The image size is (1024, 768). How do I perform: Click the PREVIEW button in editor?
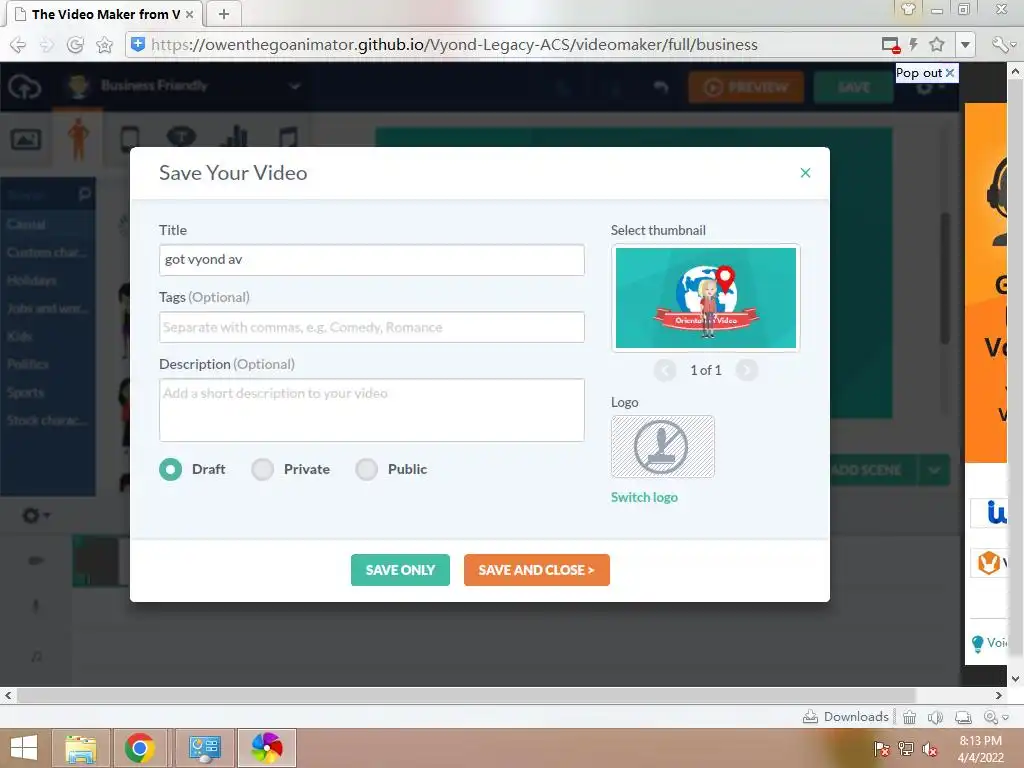click(746, 87)
